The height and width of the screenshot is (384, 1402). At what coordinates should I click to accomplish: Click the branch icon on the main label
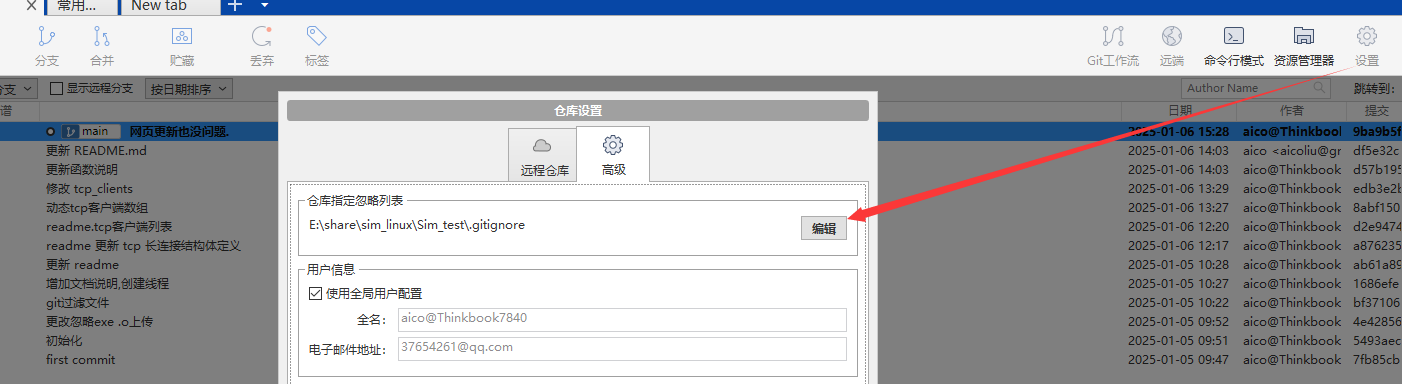coord(70,131)
